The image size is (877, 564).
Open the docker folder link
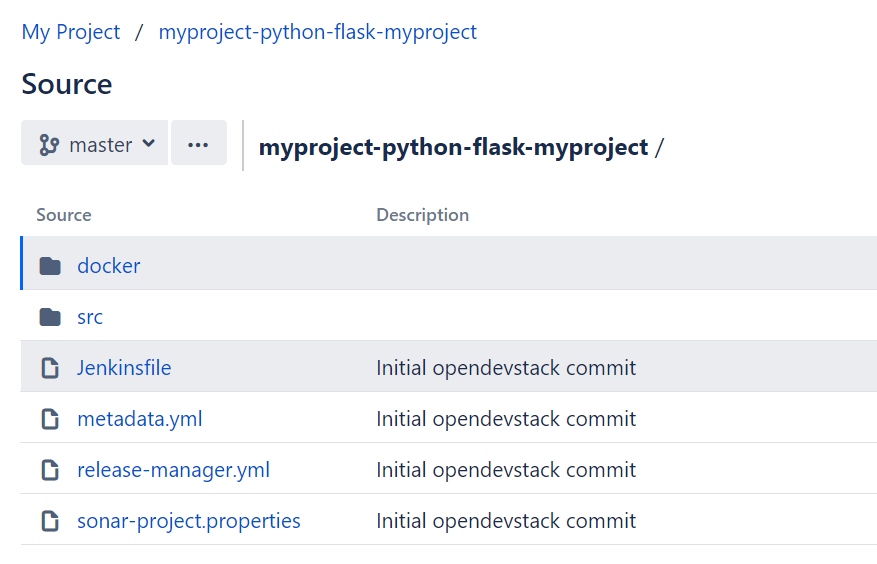coord(109,266)
